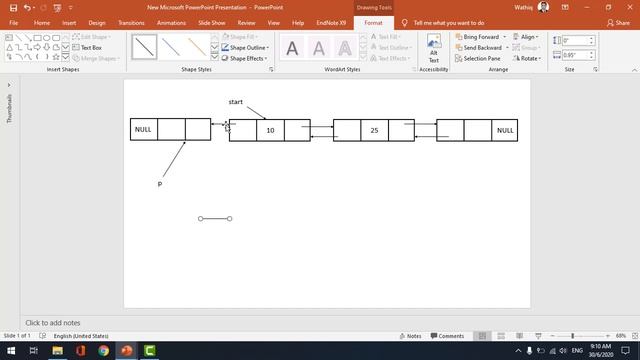Screen dimensions: 640x360
Task: Save the presentation from quick access toolbar
Action: pyautogui.click(x=13, y=8)
